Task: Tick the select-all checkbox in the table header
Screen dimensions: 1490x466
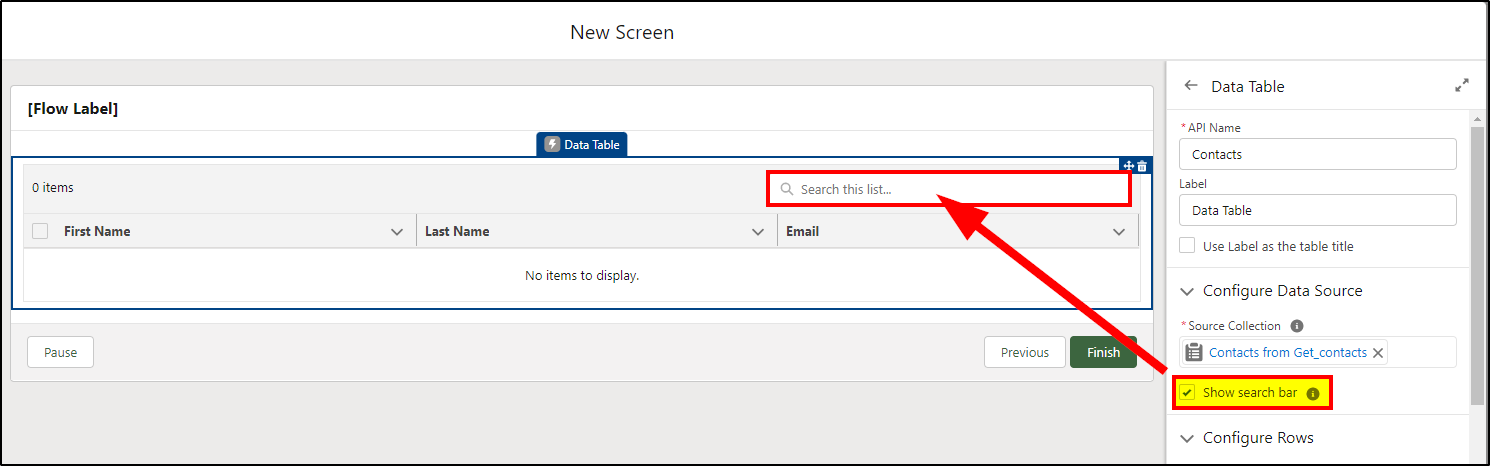Action: coord(40,231)
